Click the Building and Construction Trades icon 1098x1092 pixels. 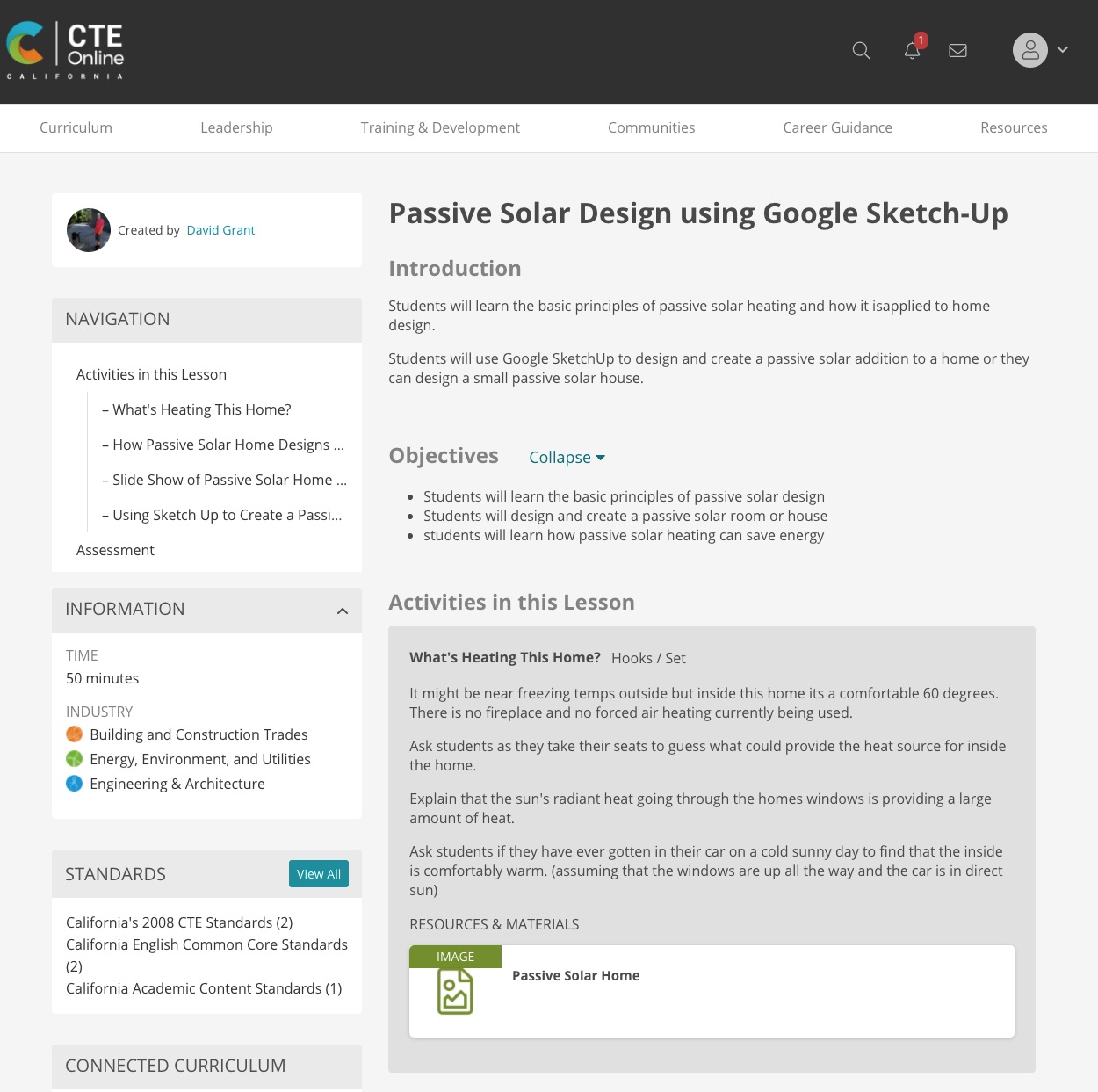(75, 734)
